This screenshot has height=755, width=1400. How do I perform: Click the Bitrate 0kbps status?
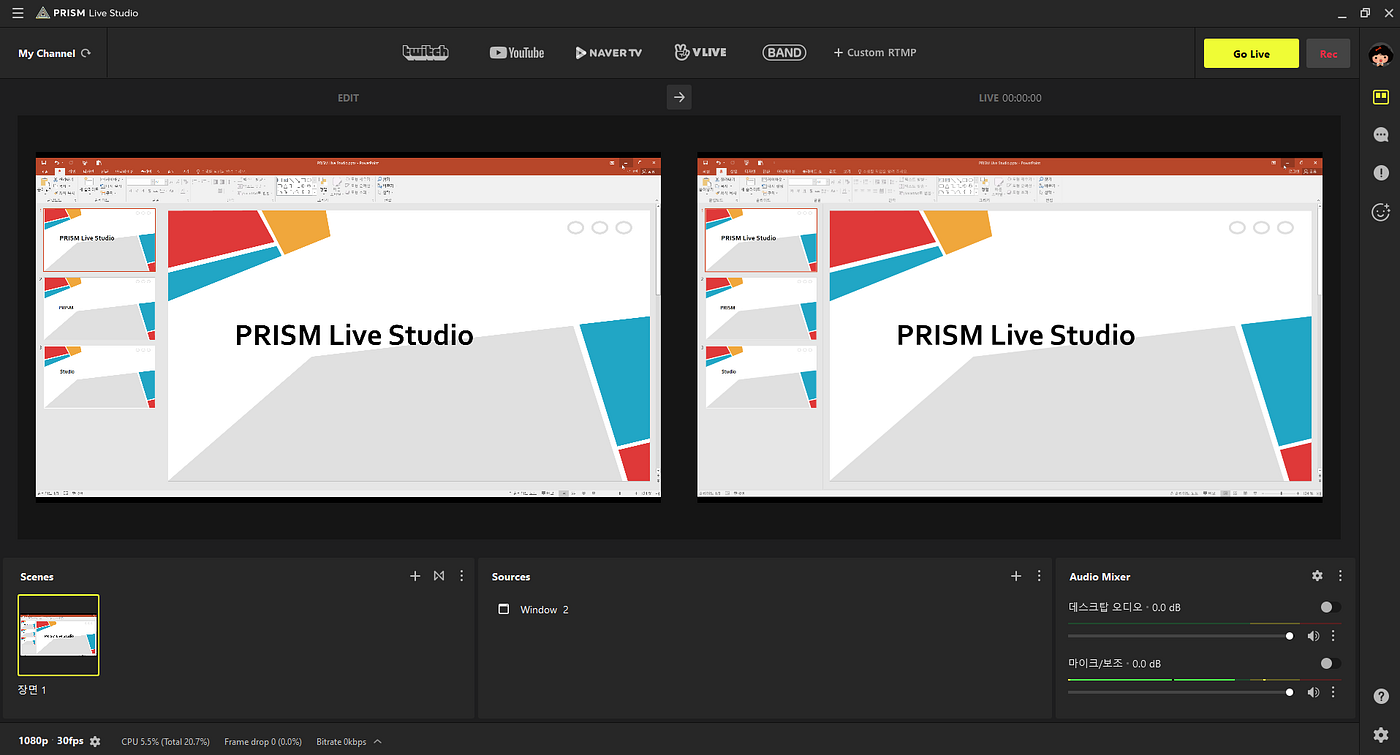pos(341,742)
